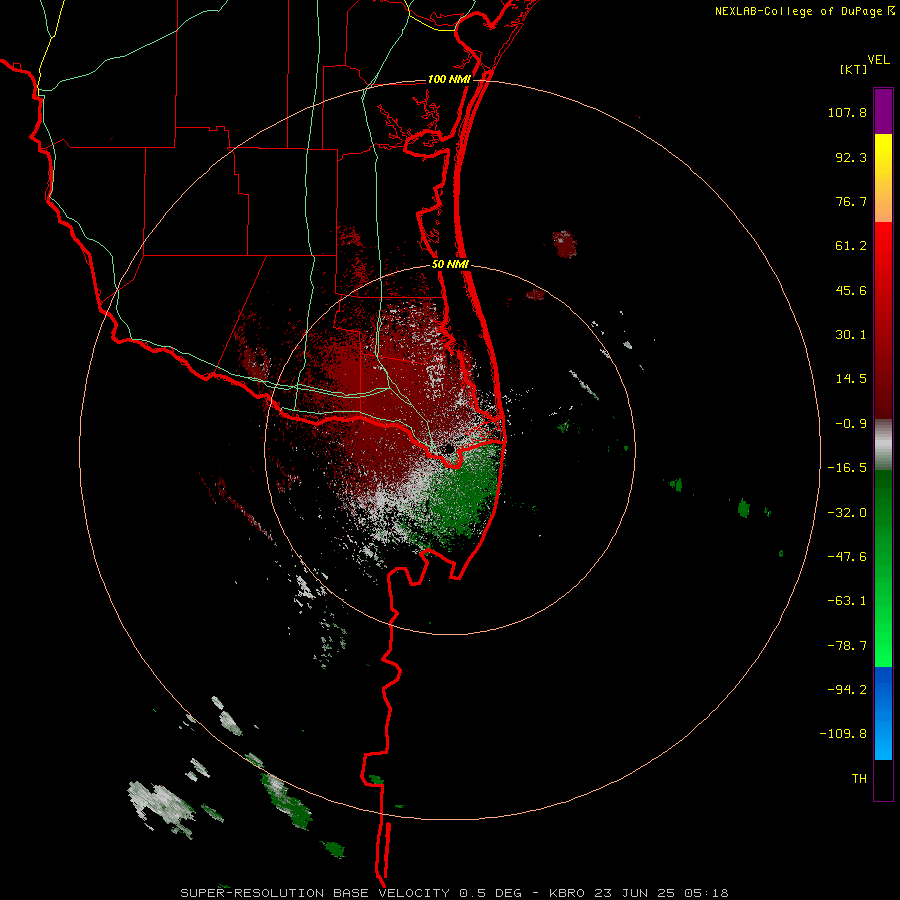The width and height of the screenshot is (900, 900).
Task: Click the -32.0 velocity scale value
Action: [847, 513]
